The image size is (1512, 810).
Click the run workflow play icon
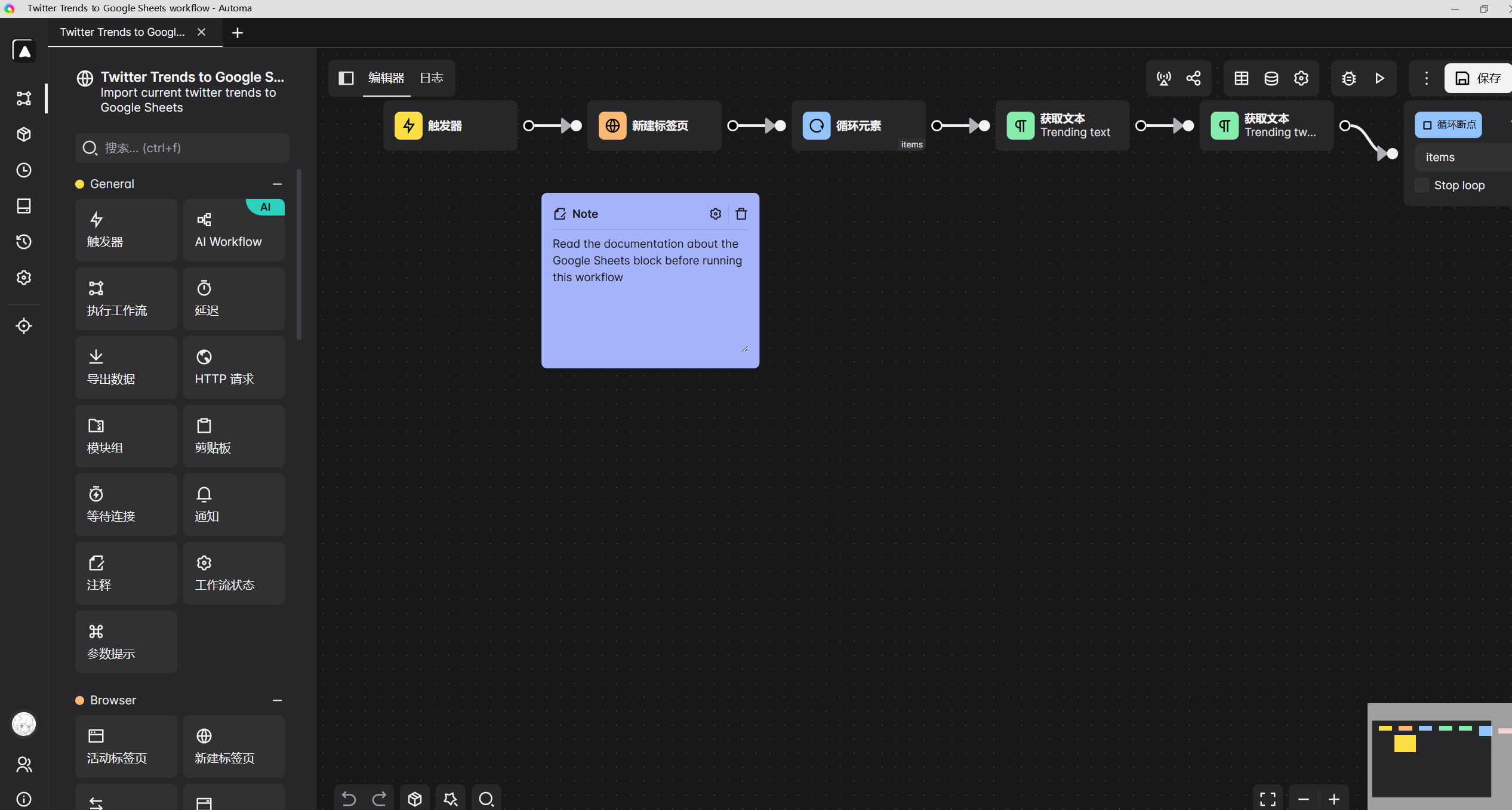click(1379, 78)
